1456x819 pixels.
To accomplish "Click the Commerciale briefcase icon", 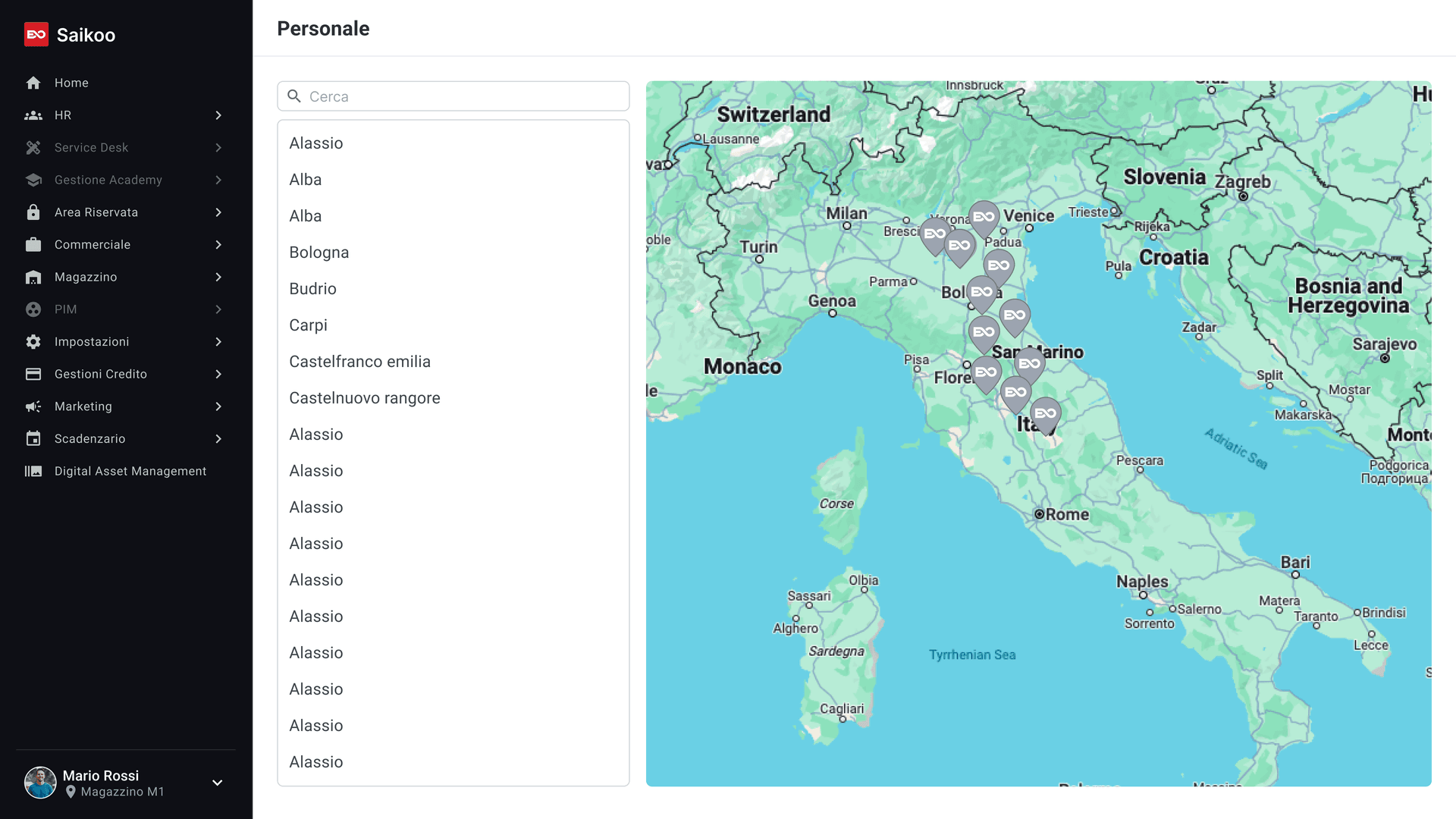I will click(x=33, y=244).
